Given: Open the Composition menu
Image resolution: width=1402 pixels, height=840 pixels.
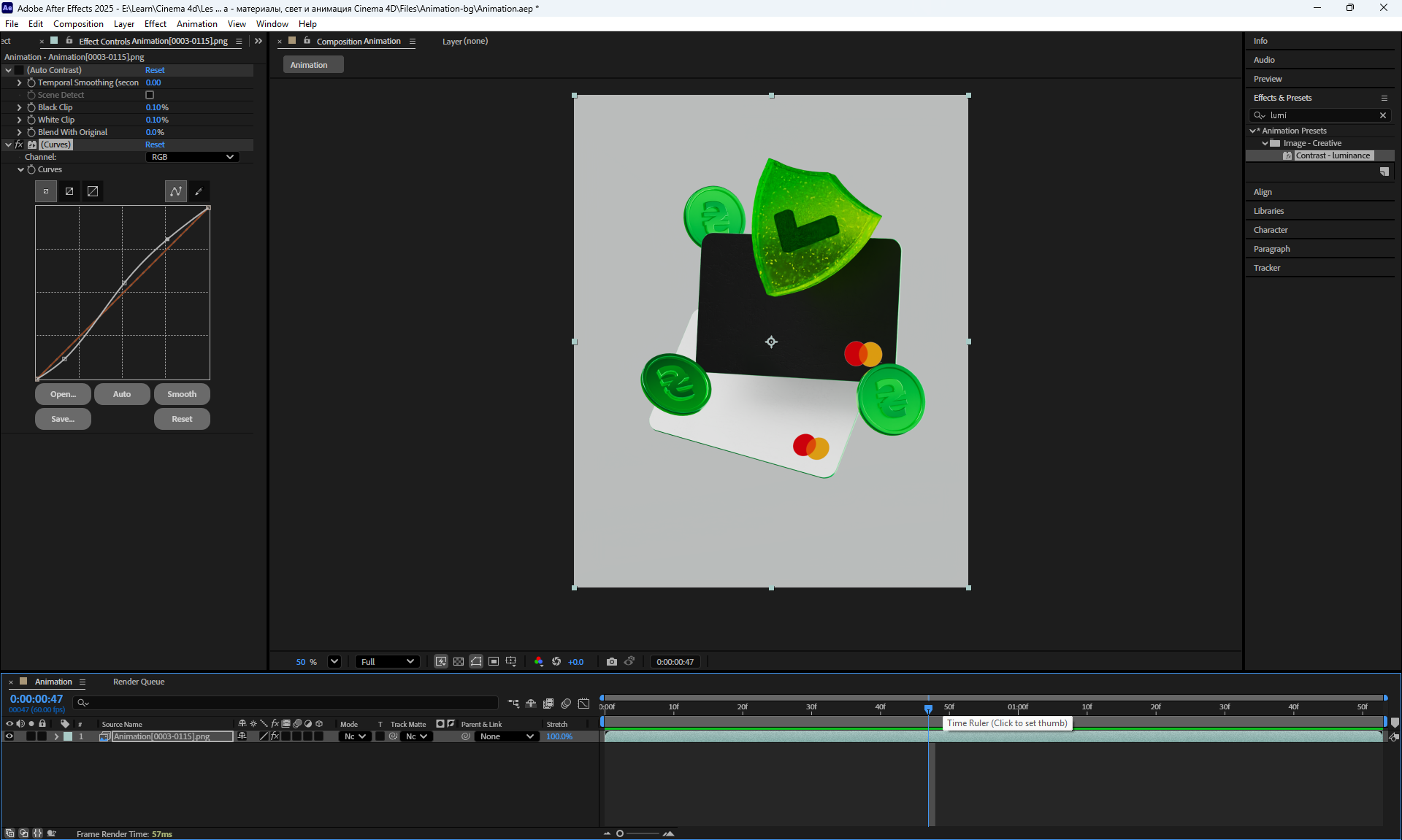Looking at the screenshot, I should coord(78,24).
